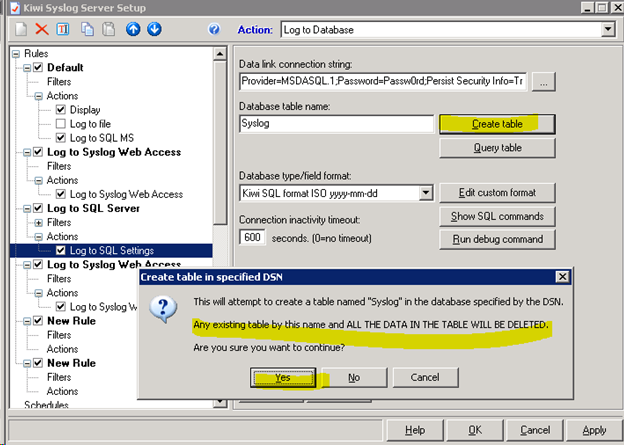Click Yes in the create table dialog
Image resolution: width=624 pixels, height=445 pixels.
[x=281, y=377]
